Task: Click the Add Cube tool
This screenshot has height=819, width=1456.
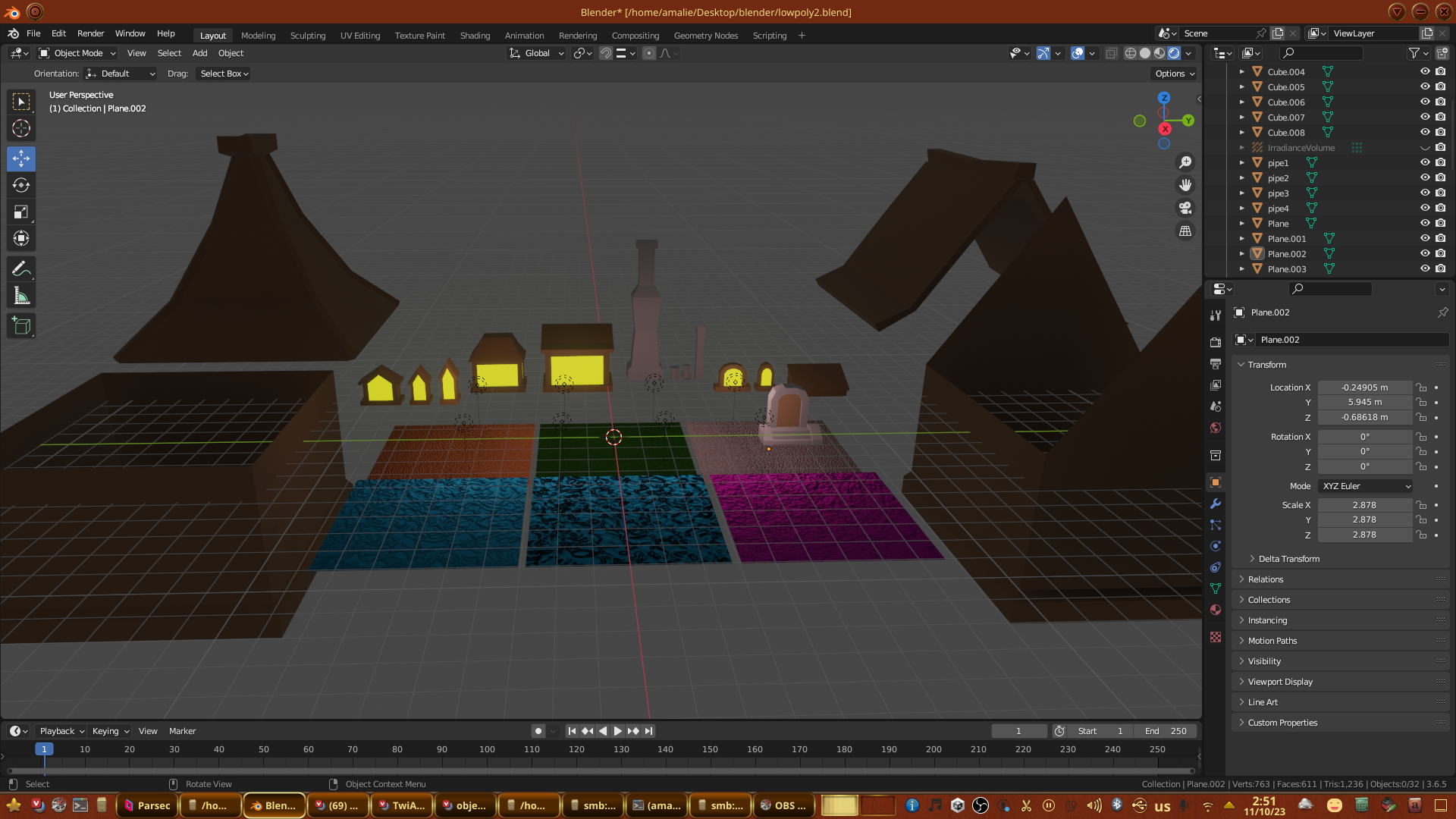Action: 21,326
